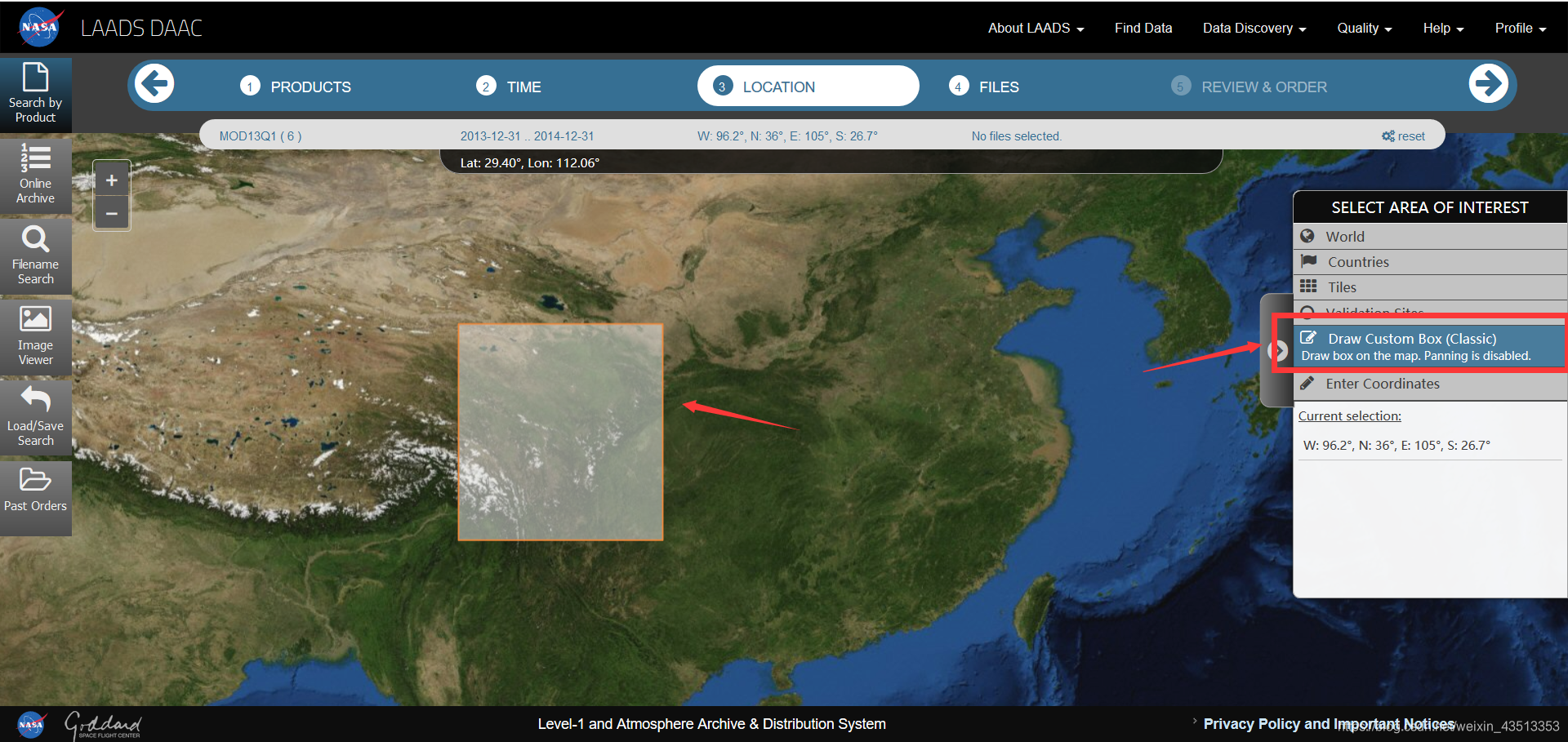Go to step 4 FILES
This screenshot has width=1568, height=742.
[984, 87]
